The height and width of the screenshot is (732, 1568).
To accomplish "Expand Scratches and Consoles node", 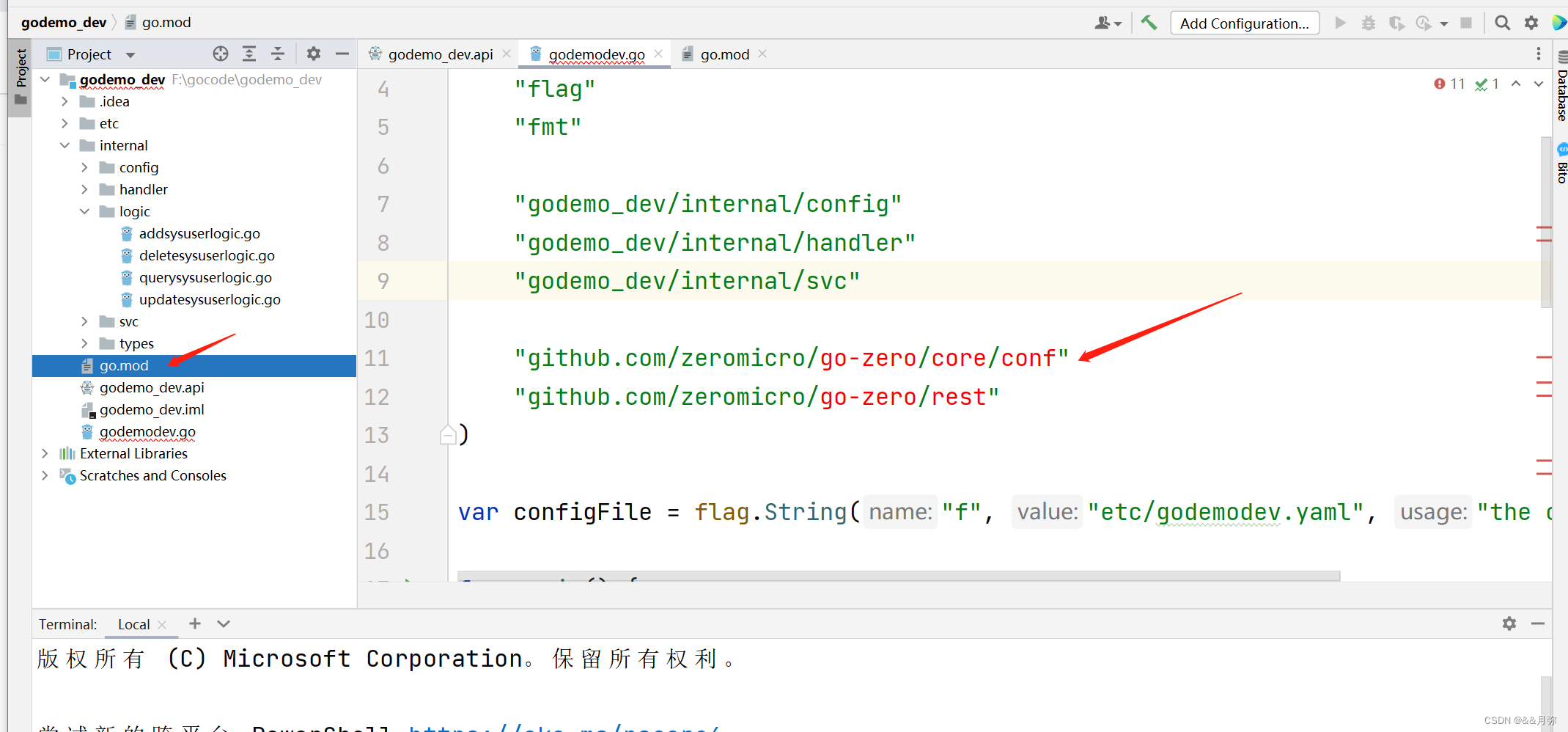I will tap(45, 475).
